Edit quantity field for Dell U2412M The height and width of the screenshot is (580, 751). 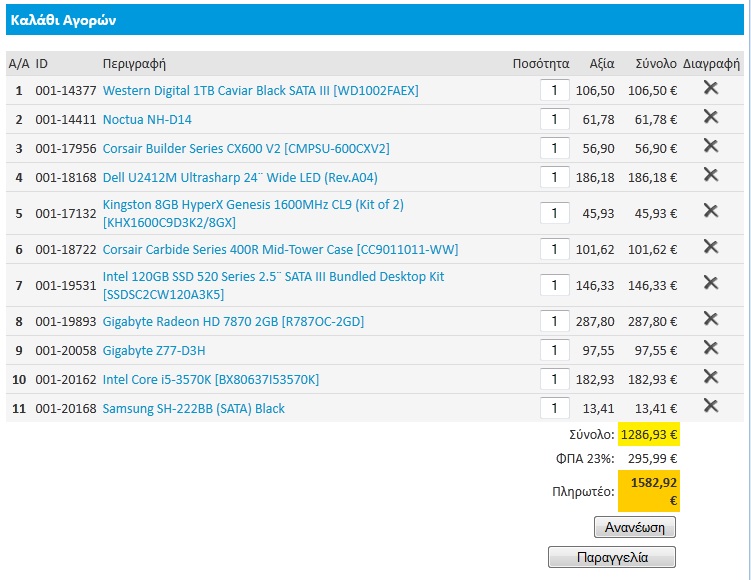pyautogui.click(x=555, y=177)
